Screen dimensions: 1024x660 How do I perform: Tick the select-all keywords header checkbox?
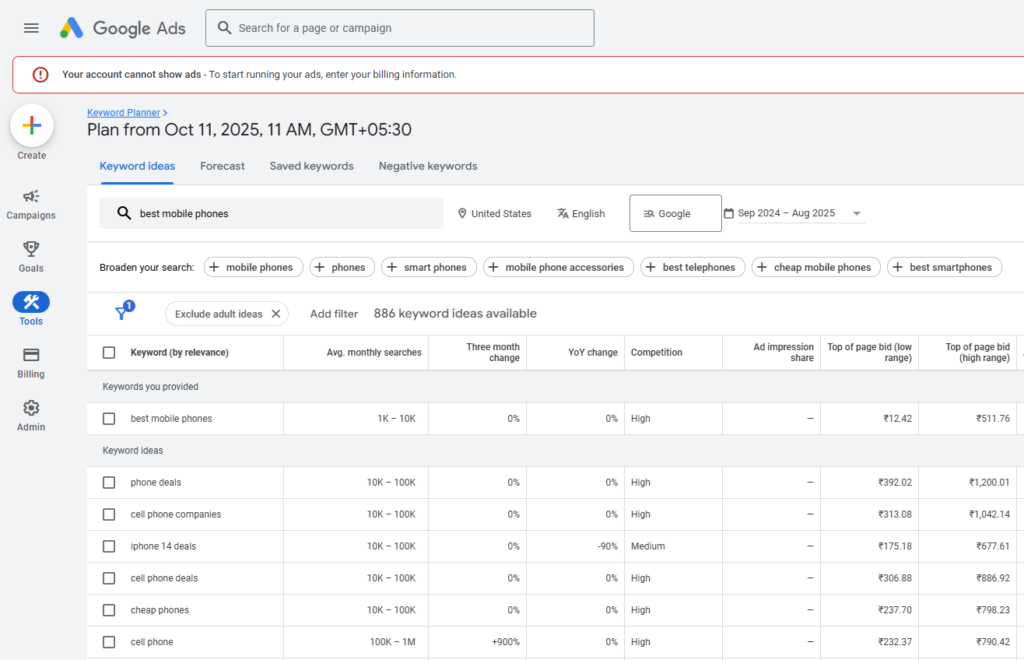pos(109,352)
